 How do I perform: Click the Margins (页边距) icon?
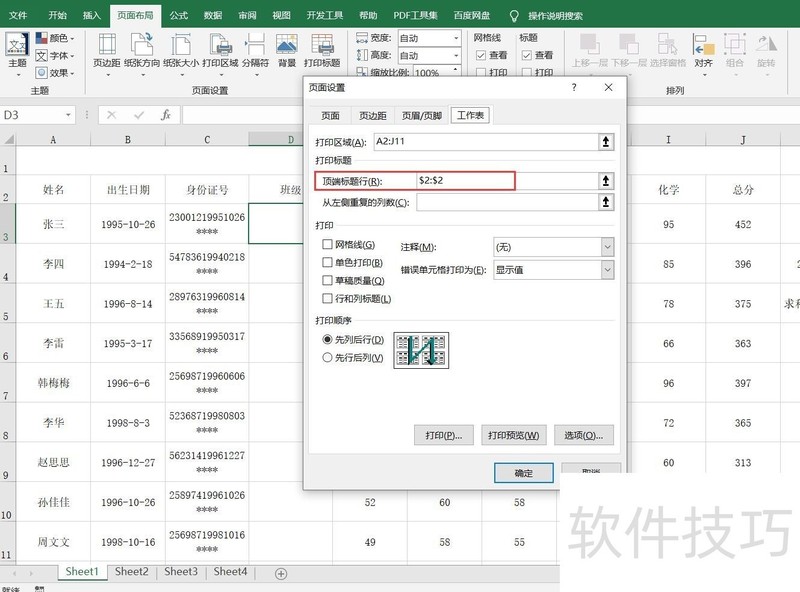coord(107,44)
